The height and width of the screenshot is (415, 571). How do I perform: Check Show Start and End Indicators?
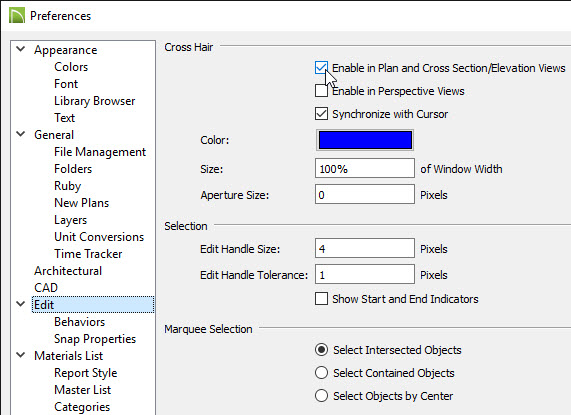tap(321, 299)
